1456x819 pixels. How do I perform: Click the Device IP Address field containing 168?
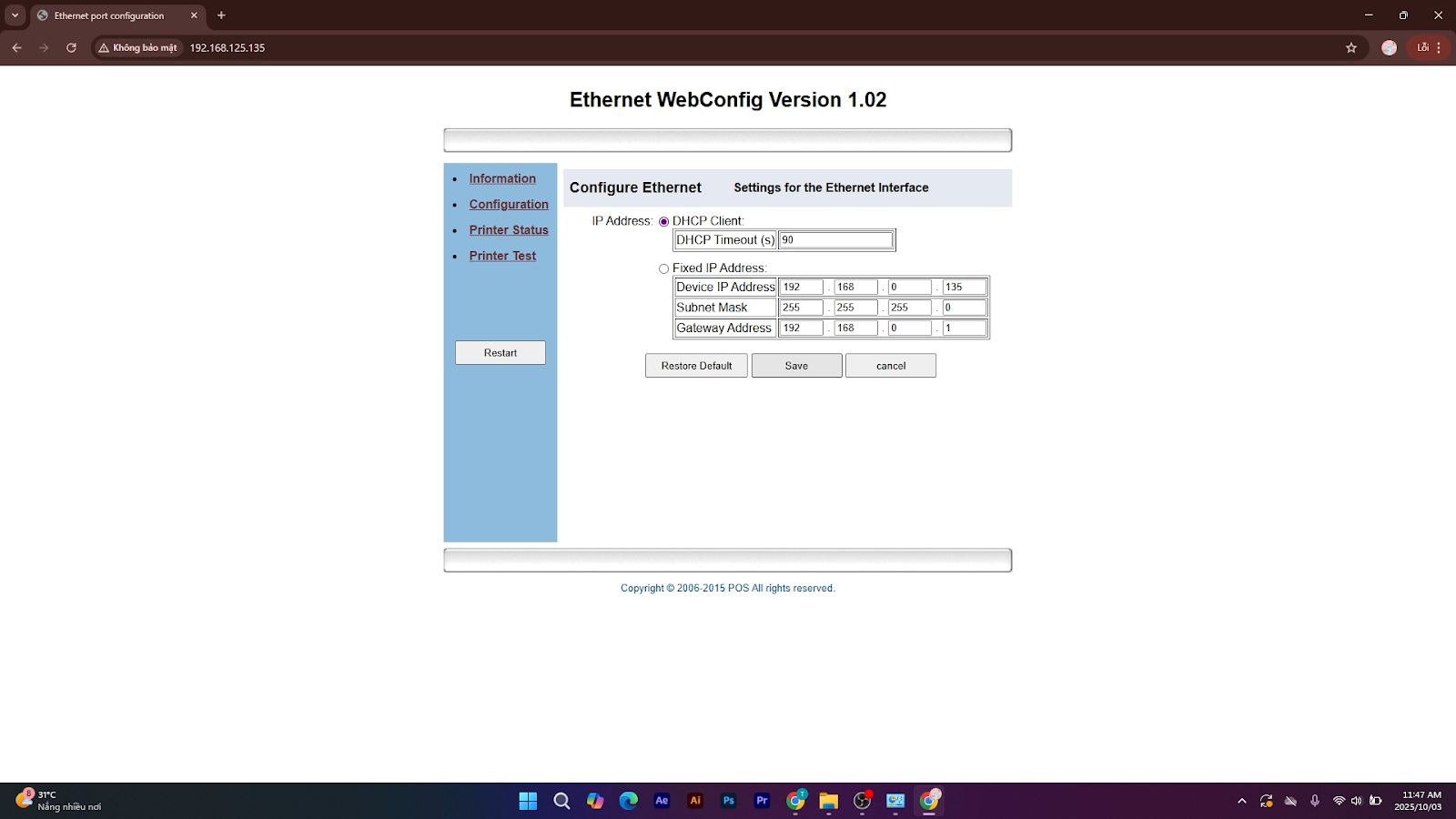click(855, 287)
